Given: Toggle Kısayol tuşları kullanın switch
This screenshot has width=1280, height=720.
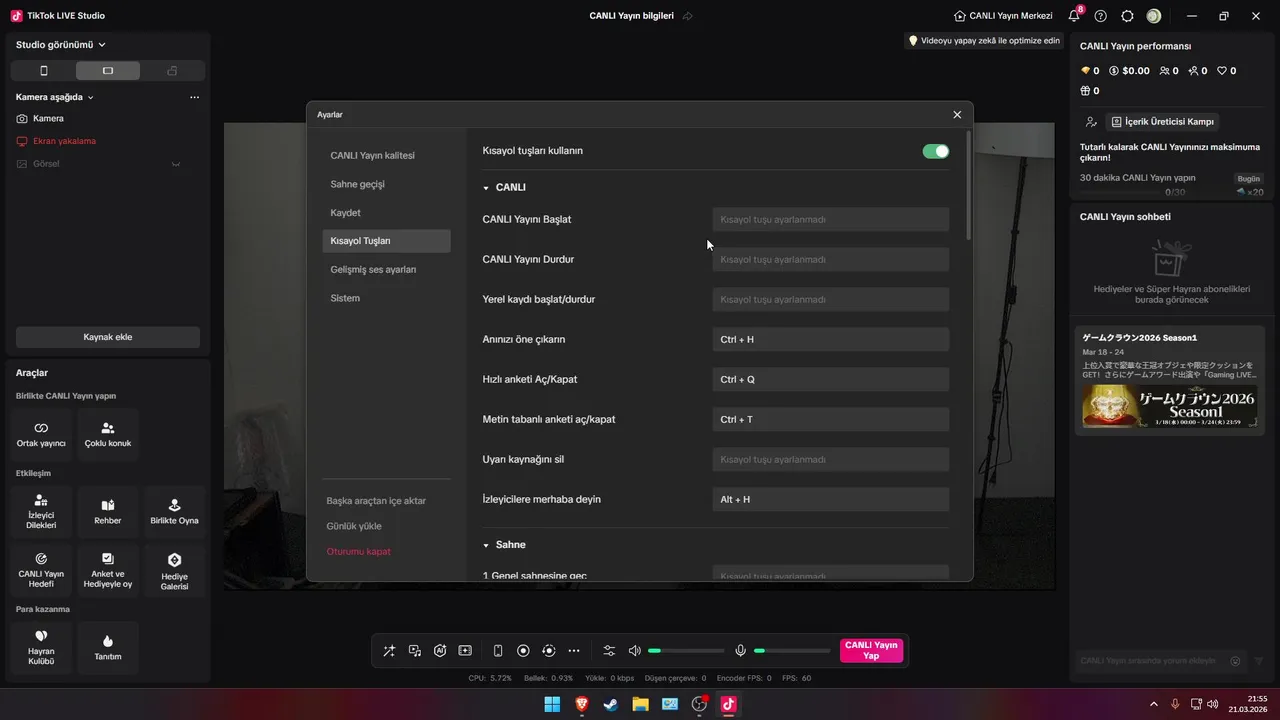Looking at the screenshot, I should click(x=935, y=151).
